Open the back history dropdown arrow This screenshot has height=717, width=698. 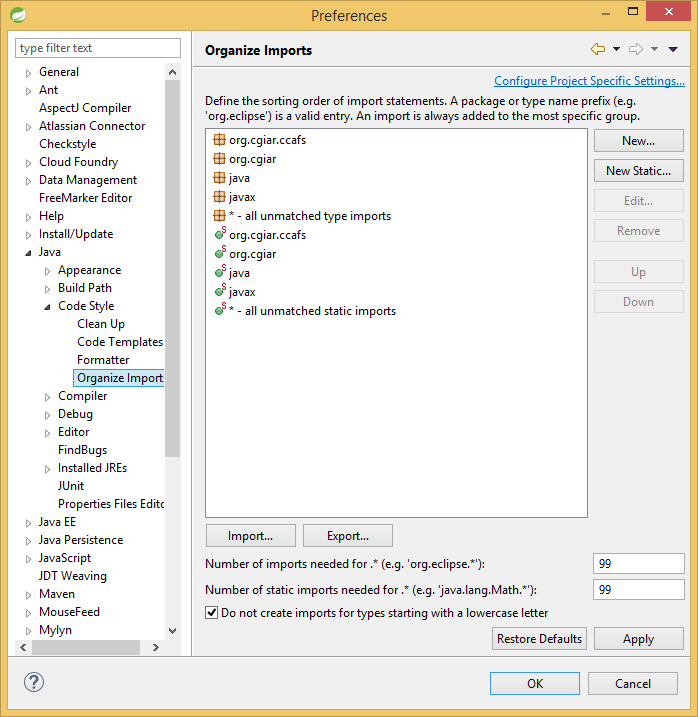click(x=616, y=49)
